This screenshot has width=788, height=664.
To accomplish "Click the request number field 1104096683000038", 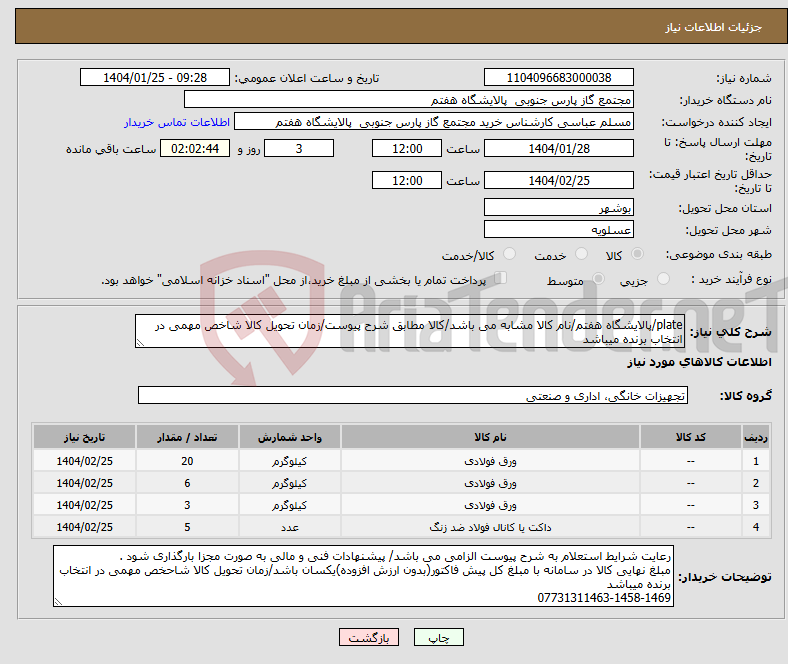I will coord(558,78).
